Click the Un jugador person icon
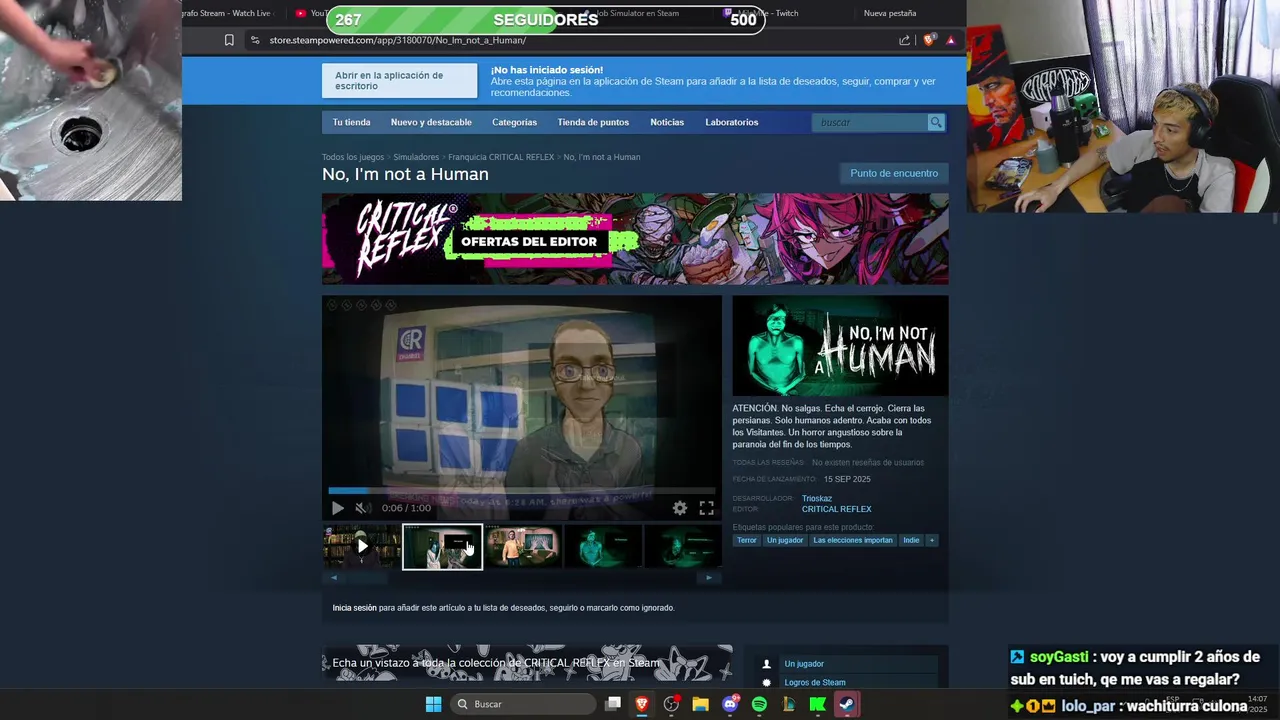Image resolution: width=1280 pixels, height=720 pixels. [x=767, y=664]
